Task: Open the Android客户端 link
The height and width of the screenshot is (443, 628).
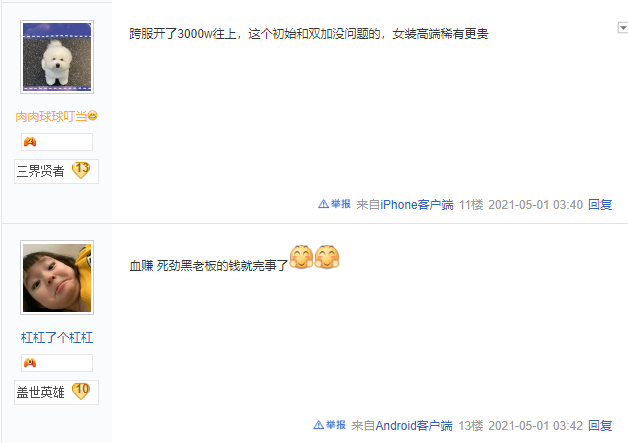Action: (x=414, y=425)
